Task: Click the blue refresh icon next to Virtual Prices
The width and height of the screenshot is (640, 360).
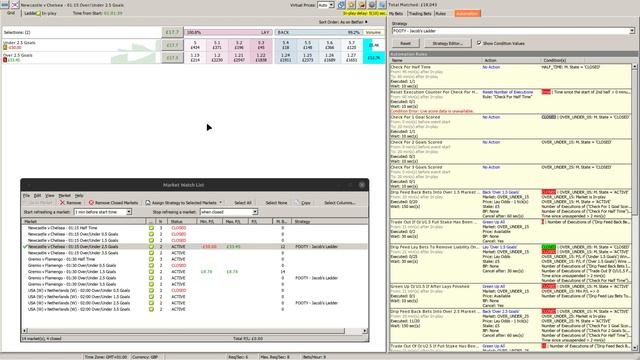Action: point(341,5)
